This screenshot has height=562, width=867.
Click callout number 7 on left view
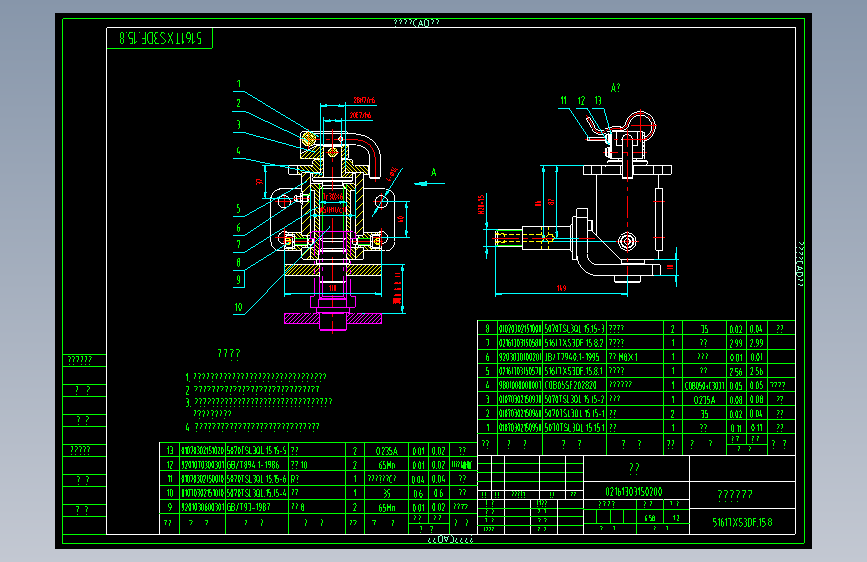pyautogui.click(x=239, y=244)
